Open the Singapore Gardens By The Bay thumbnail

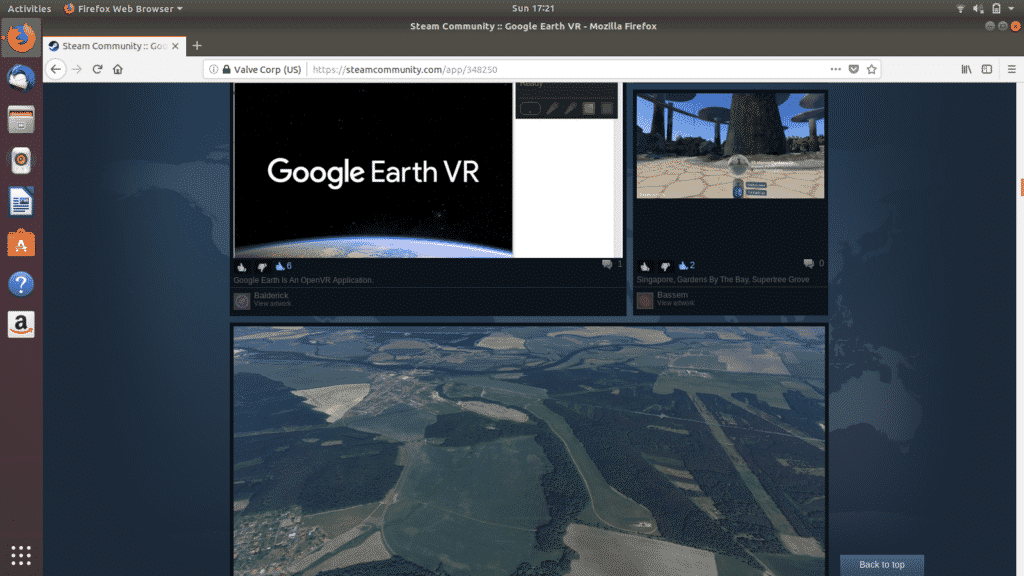coord(730,146)
